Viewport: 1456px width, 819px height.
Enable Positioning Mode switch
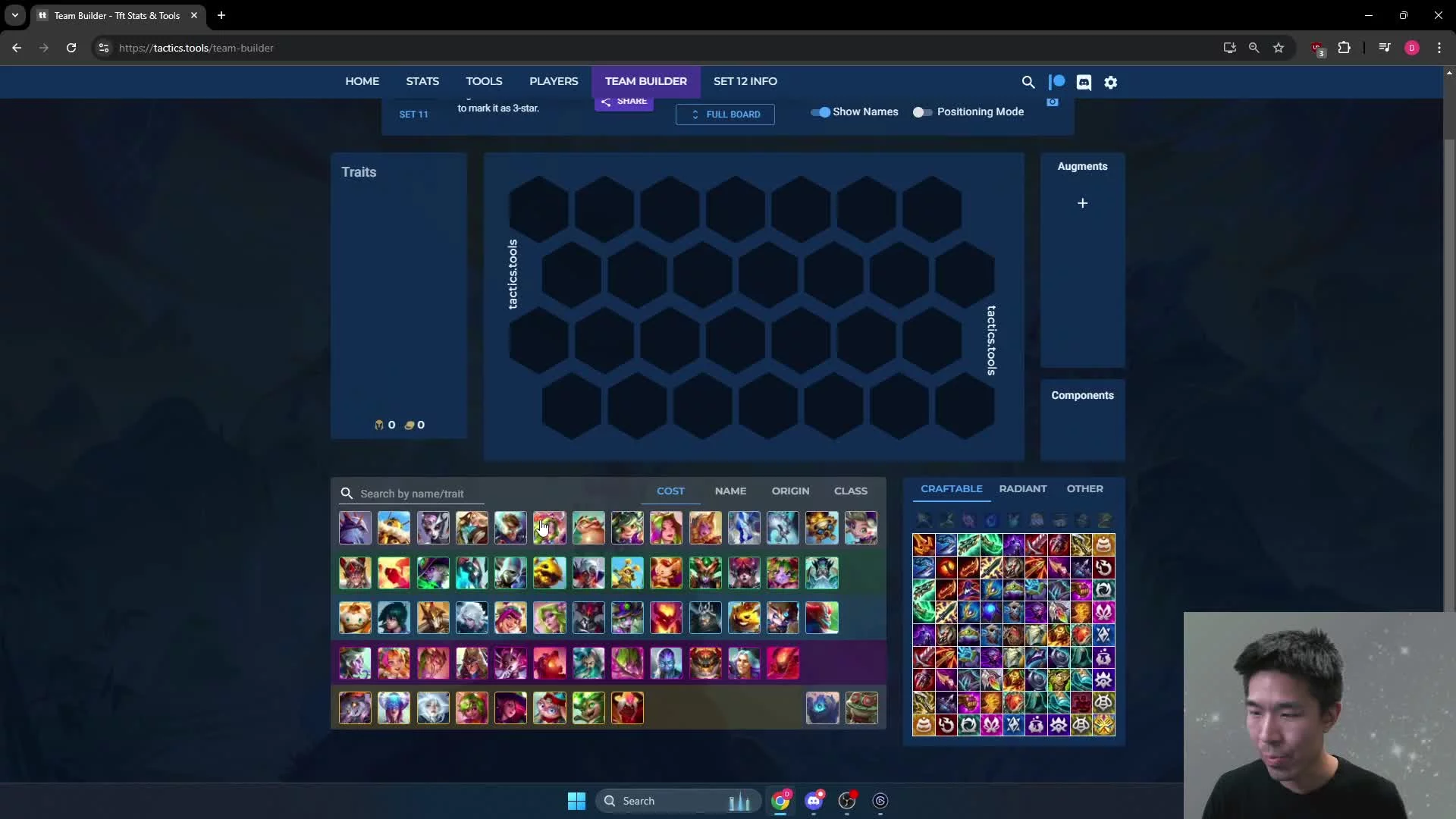[922, 112]
